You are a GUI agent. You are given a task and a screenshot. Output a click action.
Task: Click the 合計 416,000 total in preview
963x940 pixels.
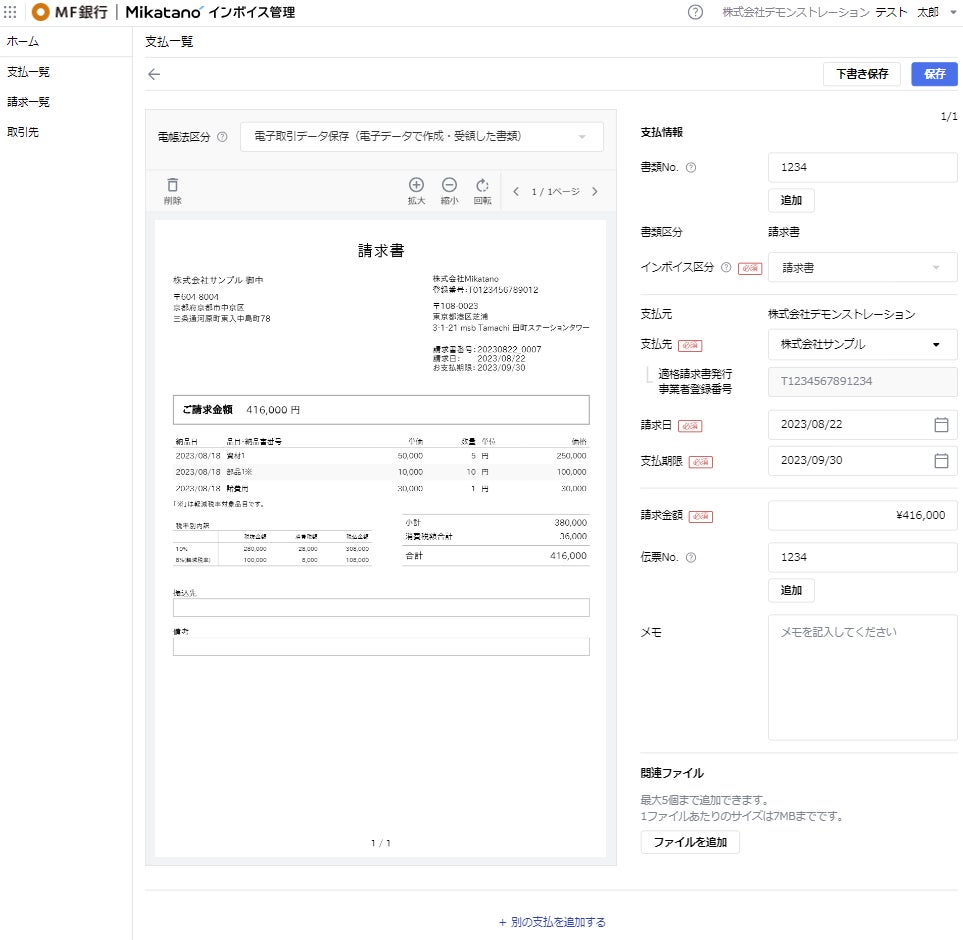click(x=496, y=556)
